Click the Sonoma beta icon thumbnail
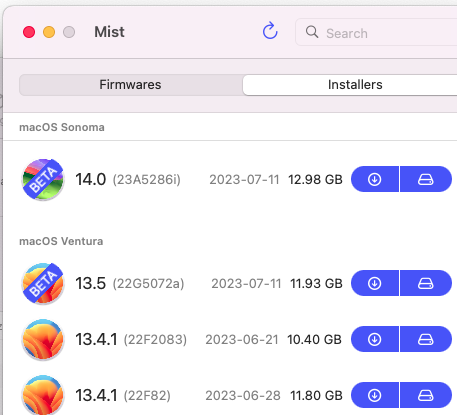457x415 pixels. pyautogui.click(x=43, y=179)
